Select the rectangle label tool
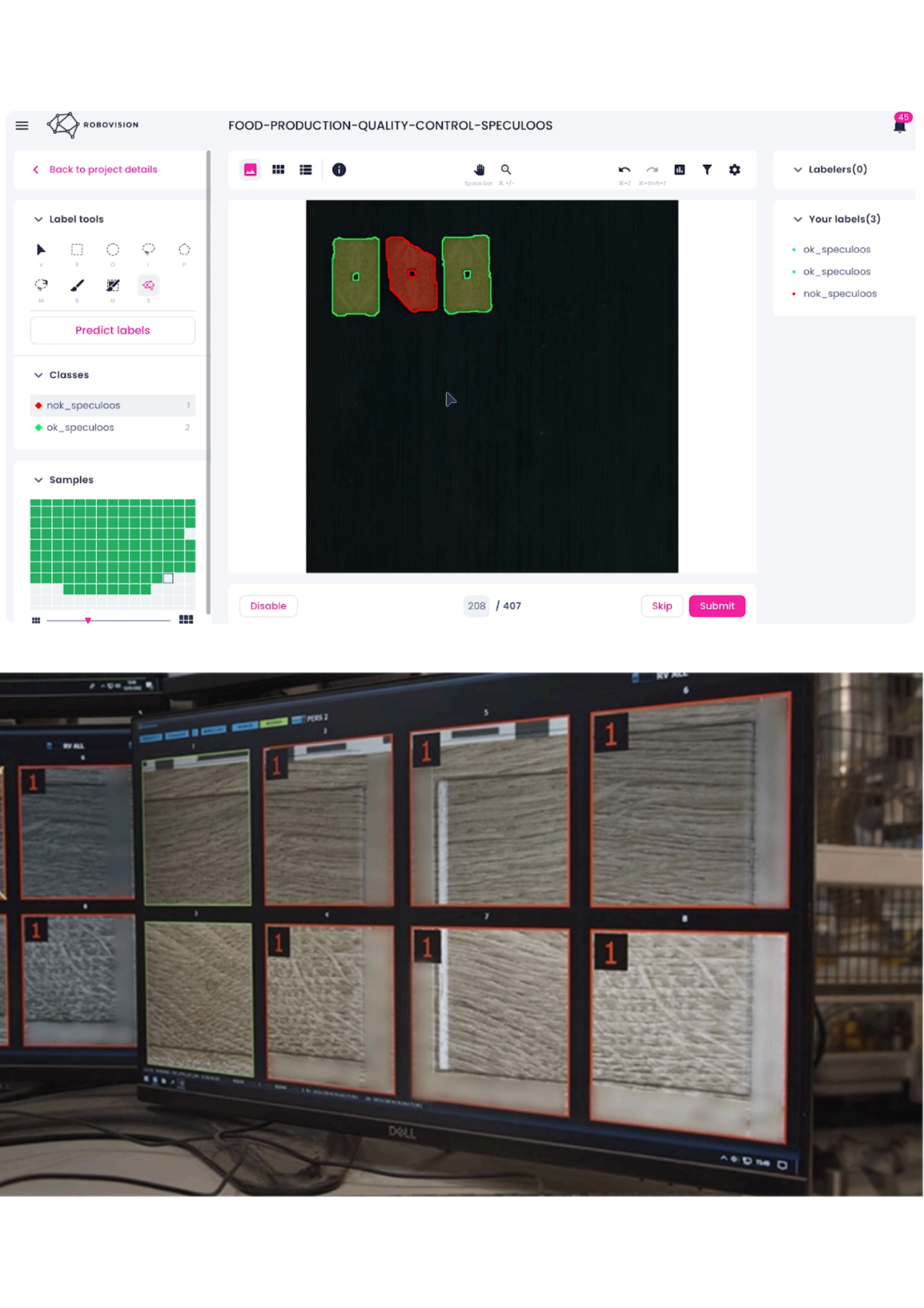The image size is (924, 1308). 77,250
